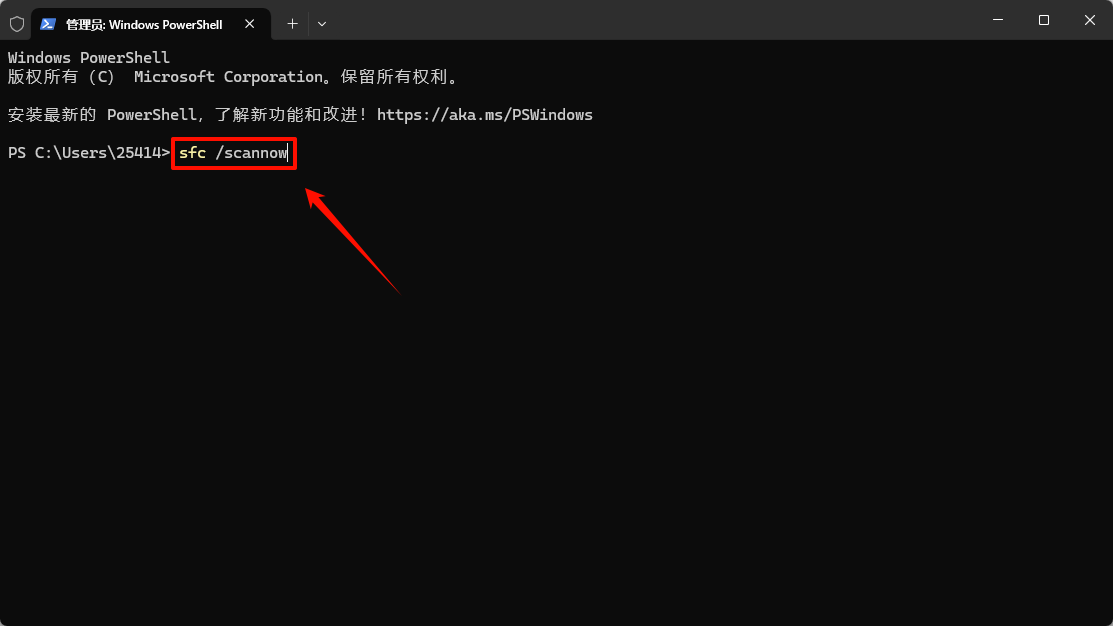Viewport: 1113px width, 626px height.
Task: Open a new tab with the plus button
Action: pyautogui.click(x=292, y=23)
